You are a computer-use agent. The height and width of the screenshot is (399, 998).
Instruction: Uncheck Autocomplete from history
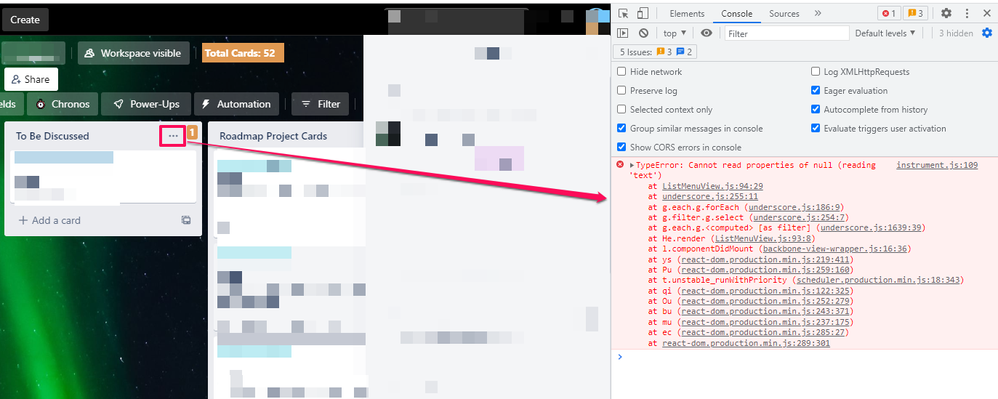coord(815,109)
